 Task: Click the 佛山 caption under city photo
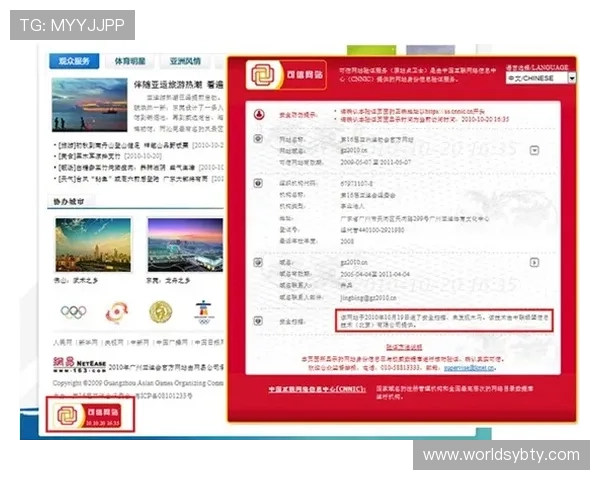76,281
